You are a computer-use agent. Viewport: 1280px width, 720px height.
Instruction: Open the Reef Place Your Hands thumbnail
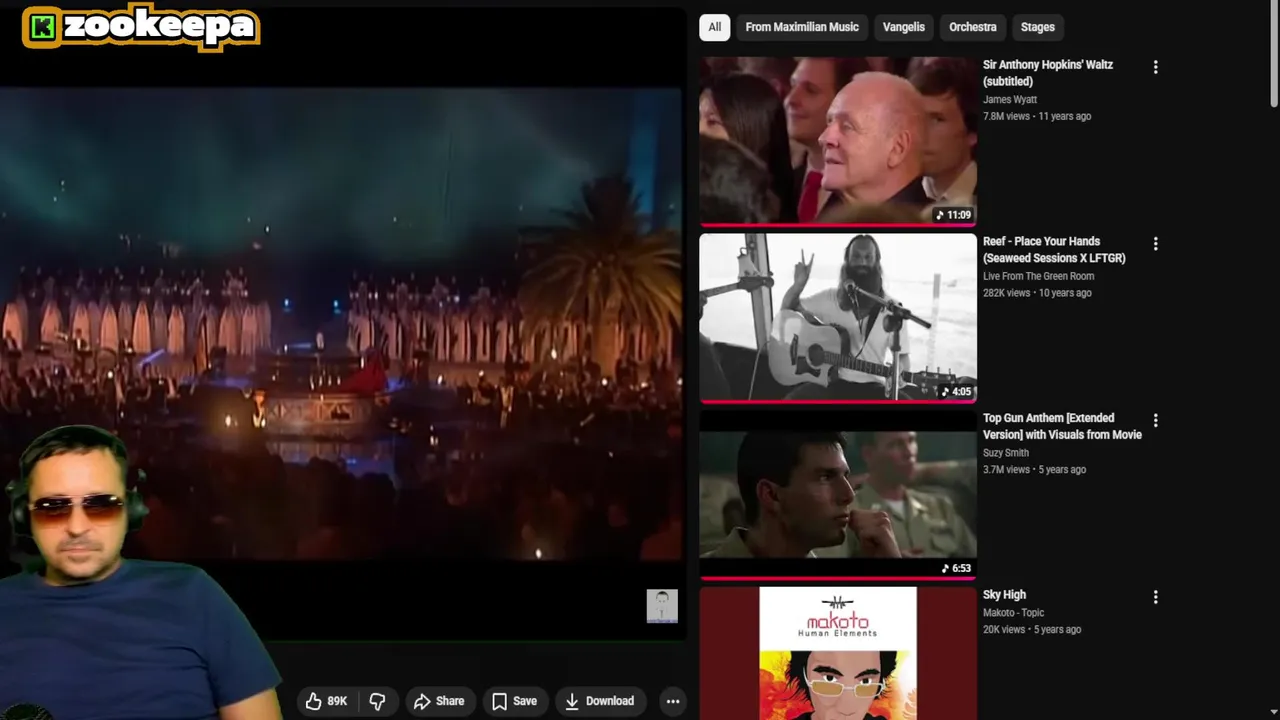(838, 318)
